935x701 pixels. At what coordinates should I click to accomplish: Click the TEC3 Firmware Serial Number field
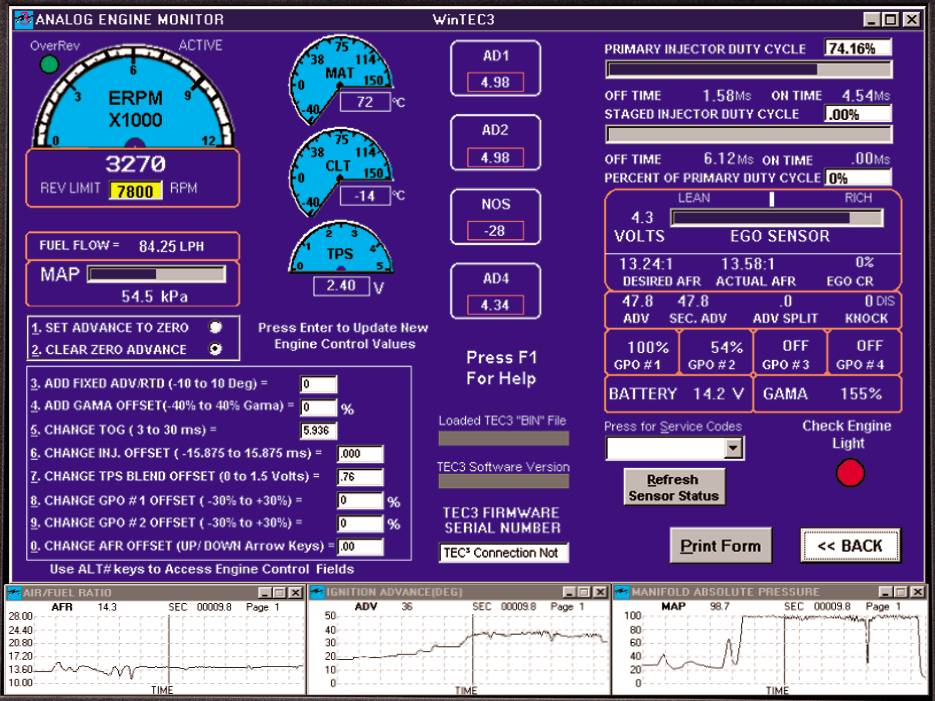coord(503,553)
